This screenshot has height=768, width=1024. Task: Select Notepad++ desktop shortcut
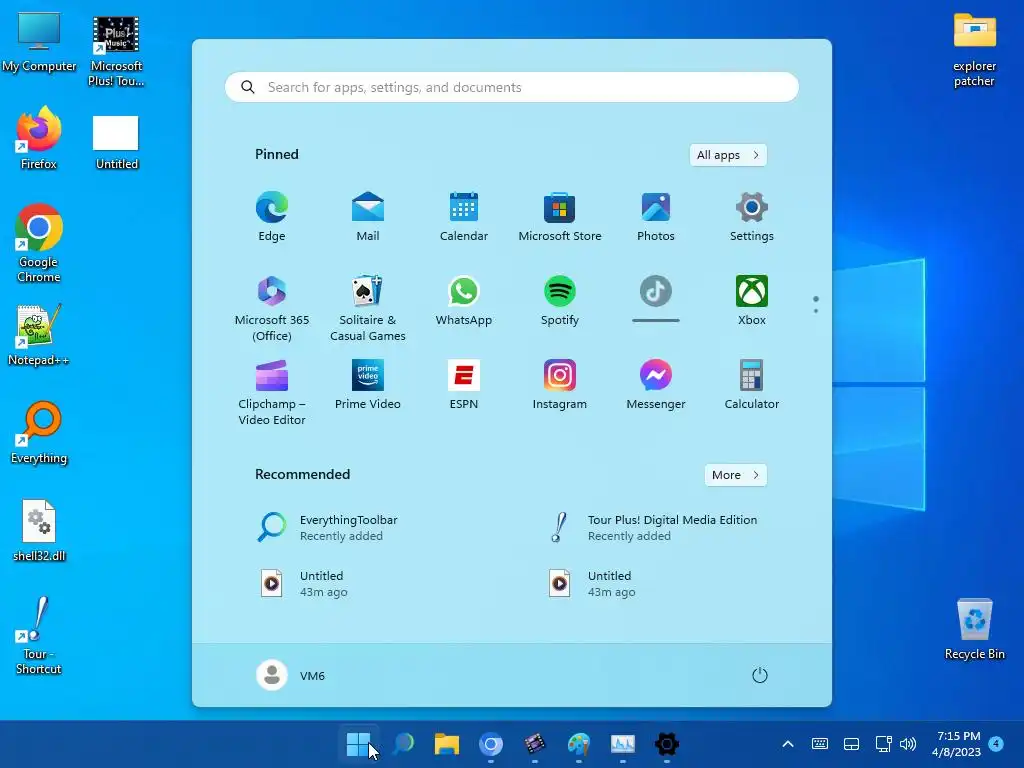(39, 335)
